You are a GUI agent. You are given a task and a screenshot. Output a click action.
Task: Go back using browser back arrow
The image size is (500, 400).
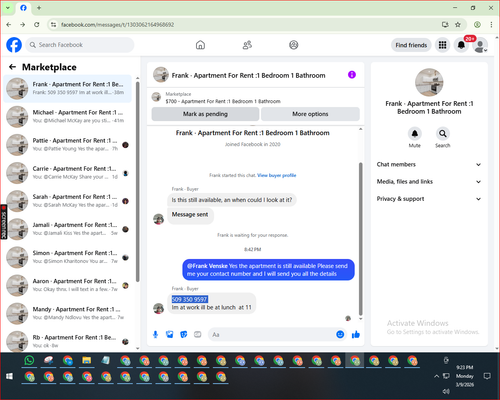(9, 25)
